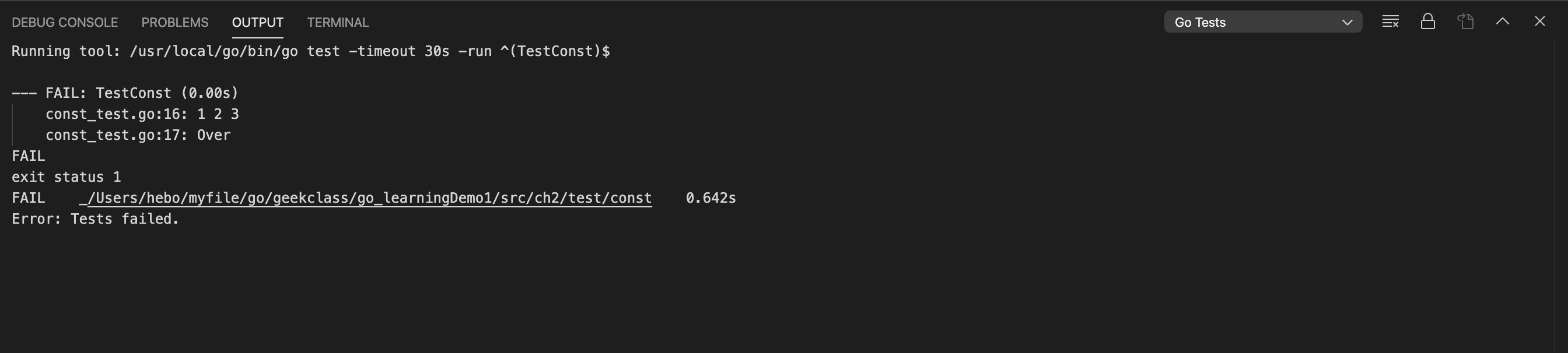The image size is (1568, 353).
Task: Select the OUTPUT tab
Action: click(257, 23)
